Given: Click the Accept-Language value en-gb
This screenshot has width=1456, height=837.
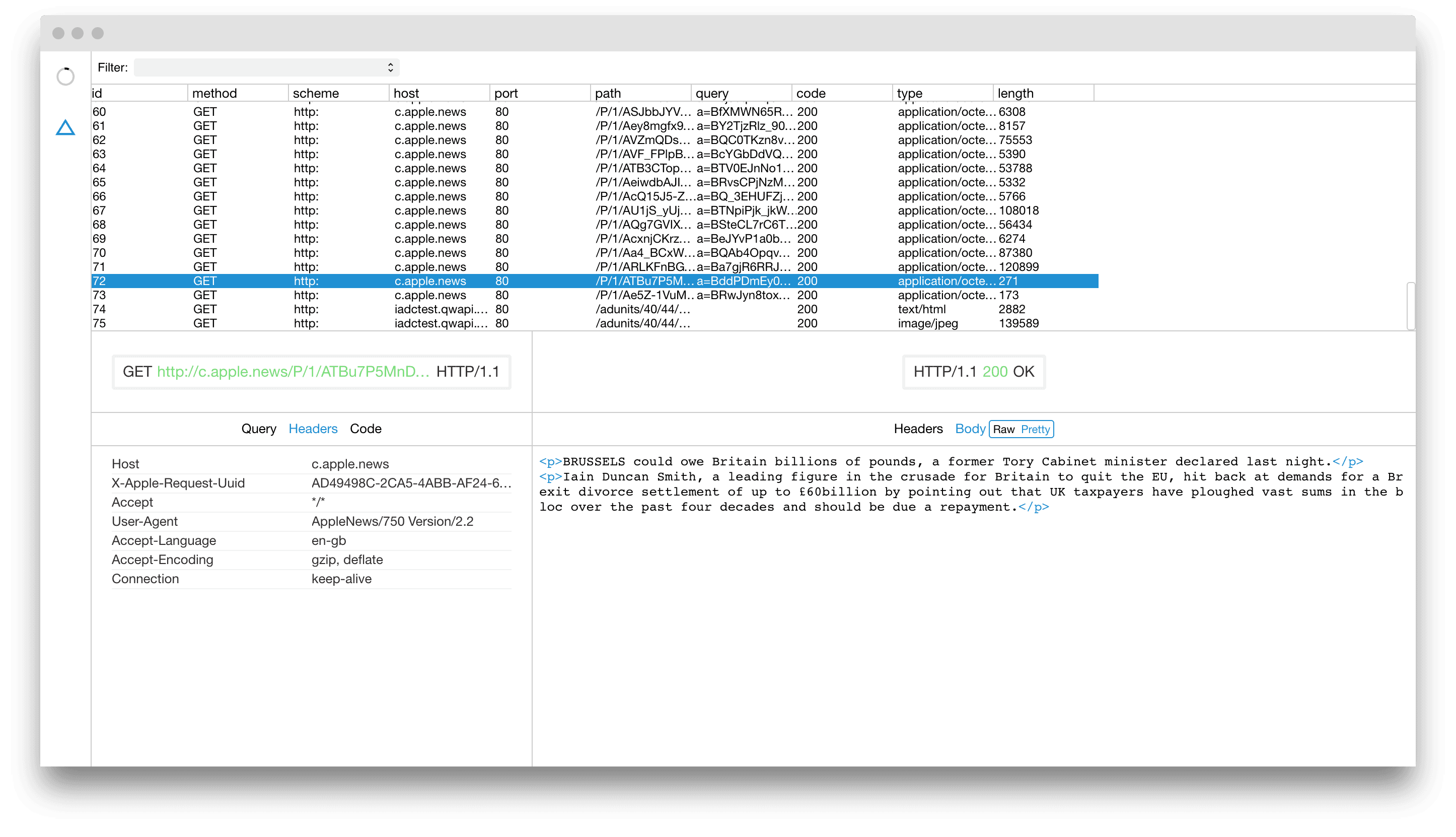Looking at the screenshot, I should (328, 540).
